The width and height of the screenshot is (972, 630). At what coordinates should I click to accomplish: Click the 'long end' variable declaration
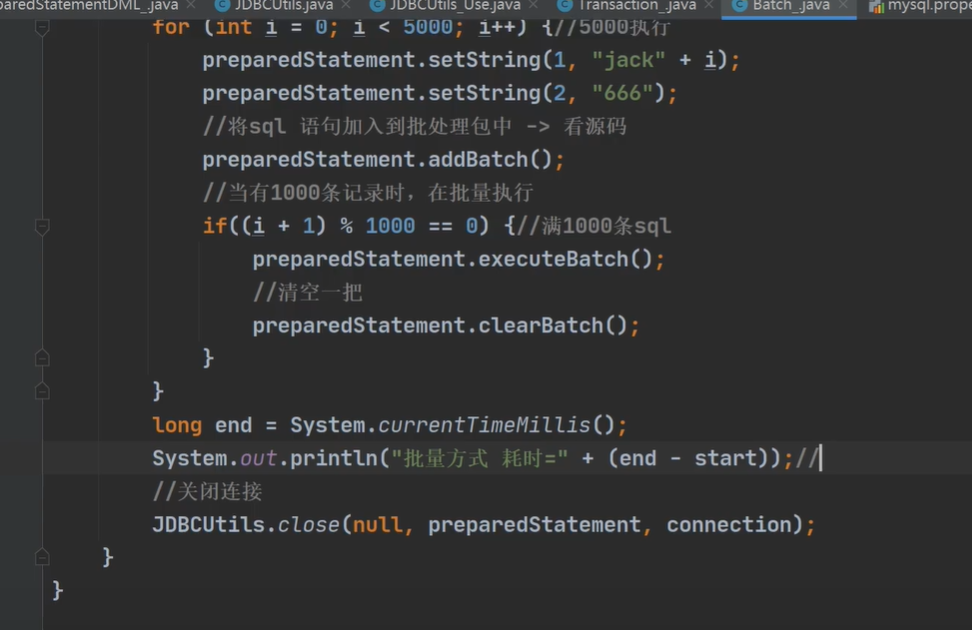click(x=202, y=425)
